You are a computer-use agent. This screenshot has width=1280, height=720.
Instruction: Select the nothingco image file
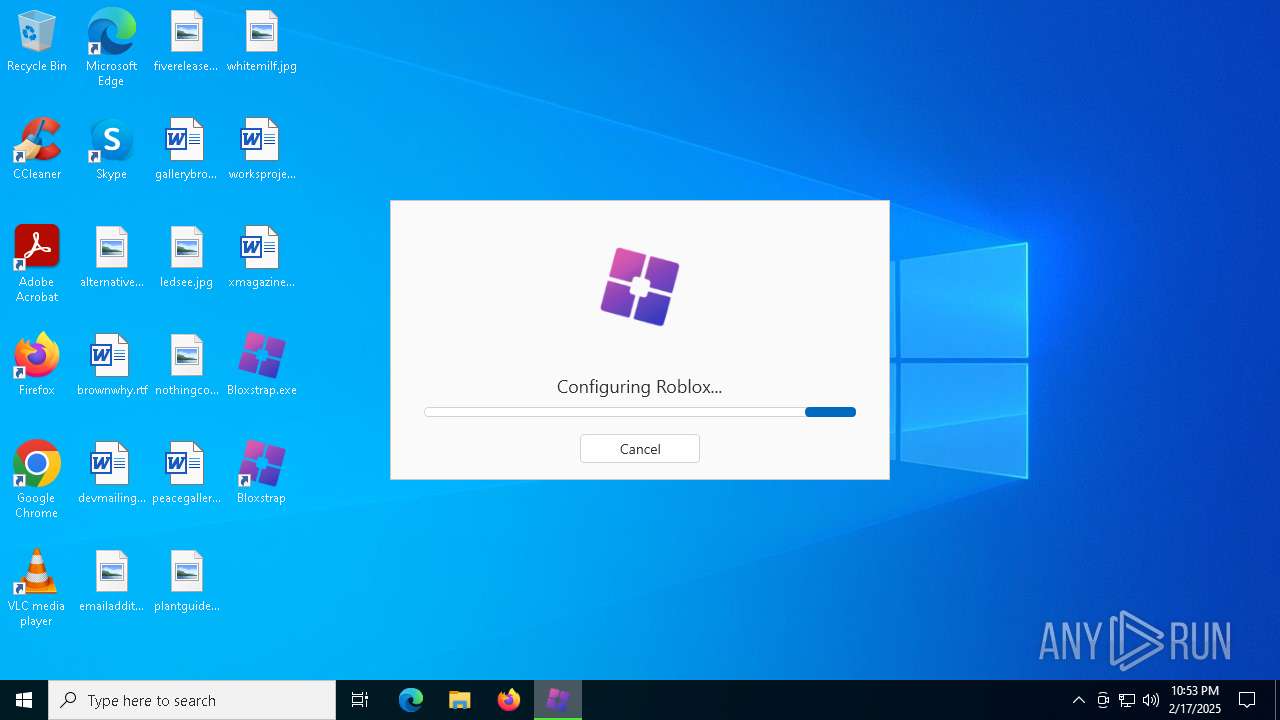[186, 366]
